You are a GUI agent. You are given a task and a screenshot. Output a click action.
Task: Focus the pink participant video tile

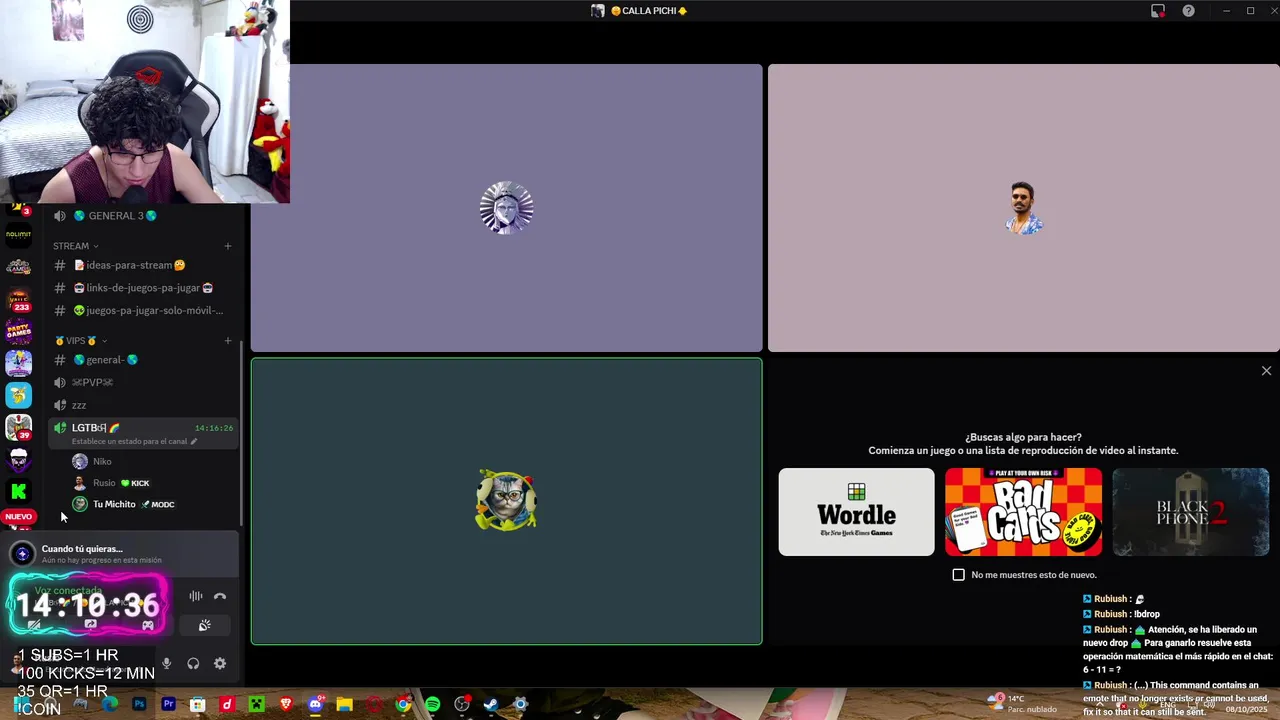pyautogui.click(x=1023, y=208)
